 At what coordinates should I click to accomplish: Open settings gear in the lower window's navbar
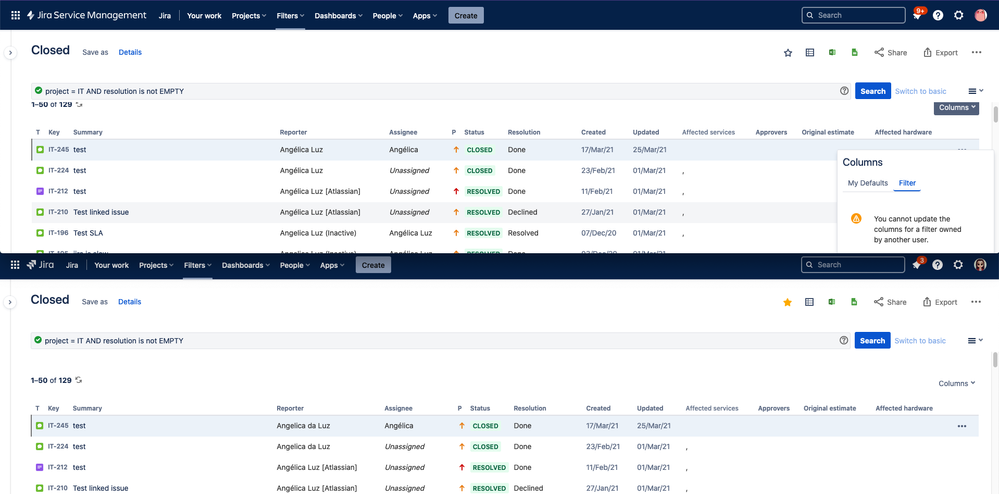(x=959, y=265)
